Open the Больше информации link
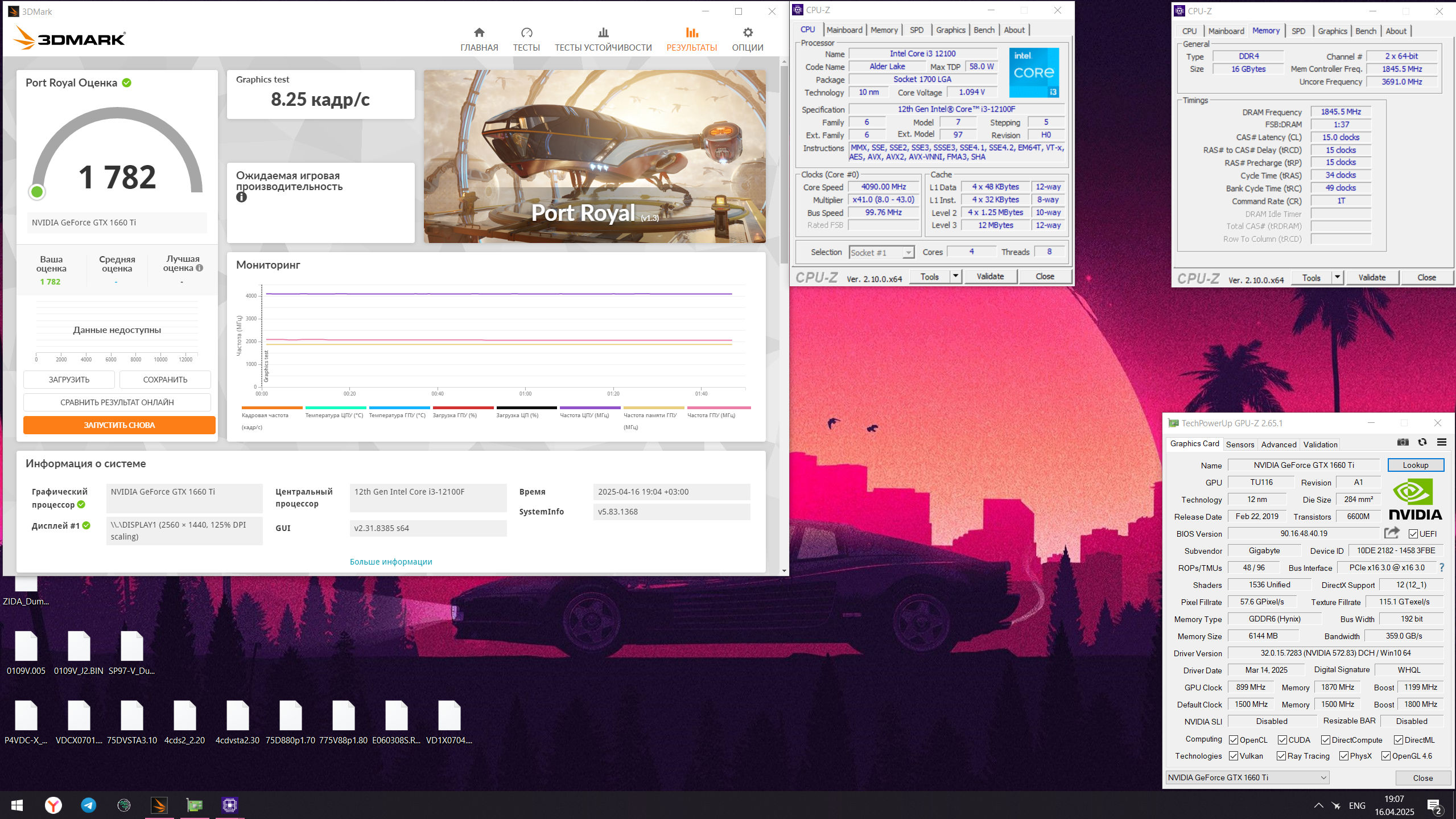Viewport: 1456px width, 819px height. coord(391,562)
